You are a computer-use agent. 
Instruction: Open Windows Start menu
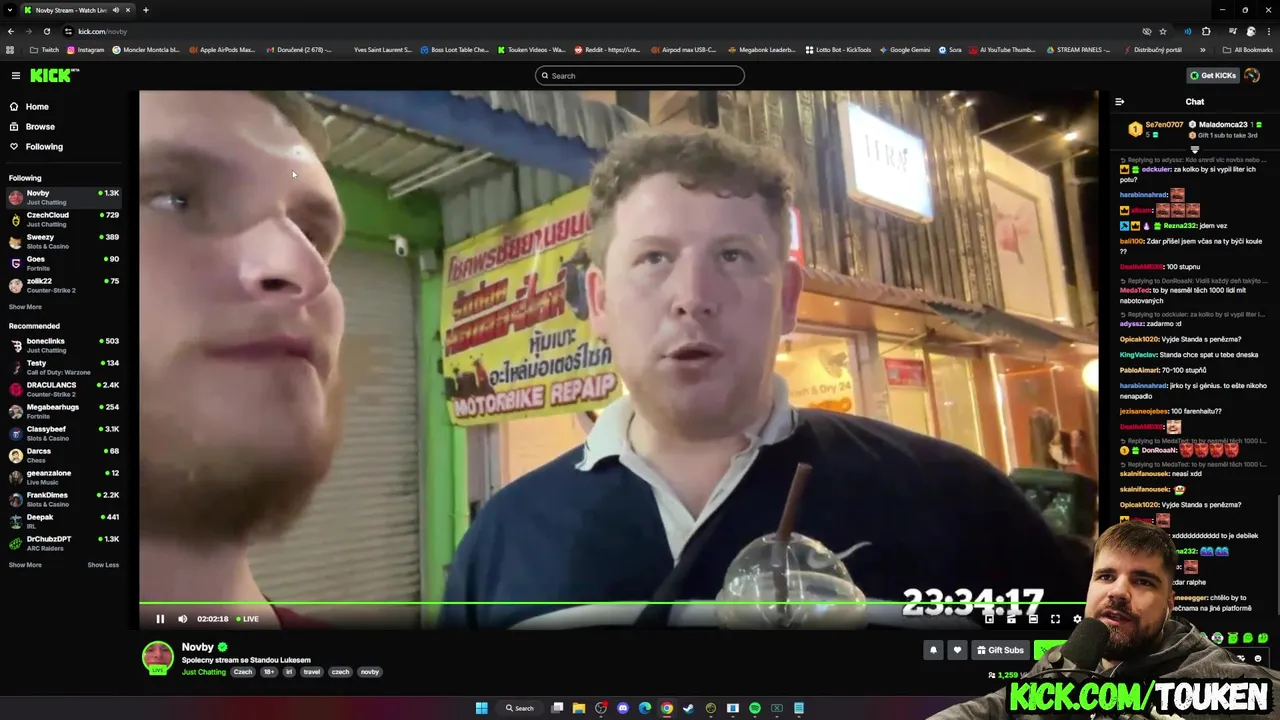pyautogui.click(x=481, y=708)
